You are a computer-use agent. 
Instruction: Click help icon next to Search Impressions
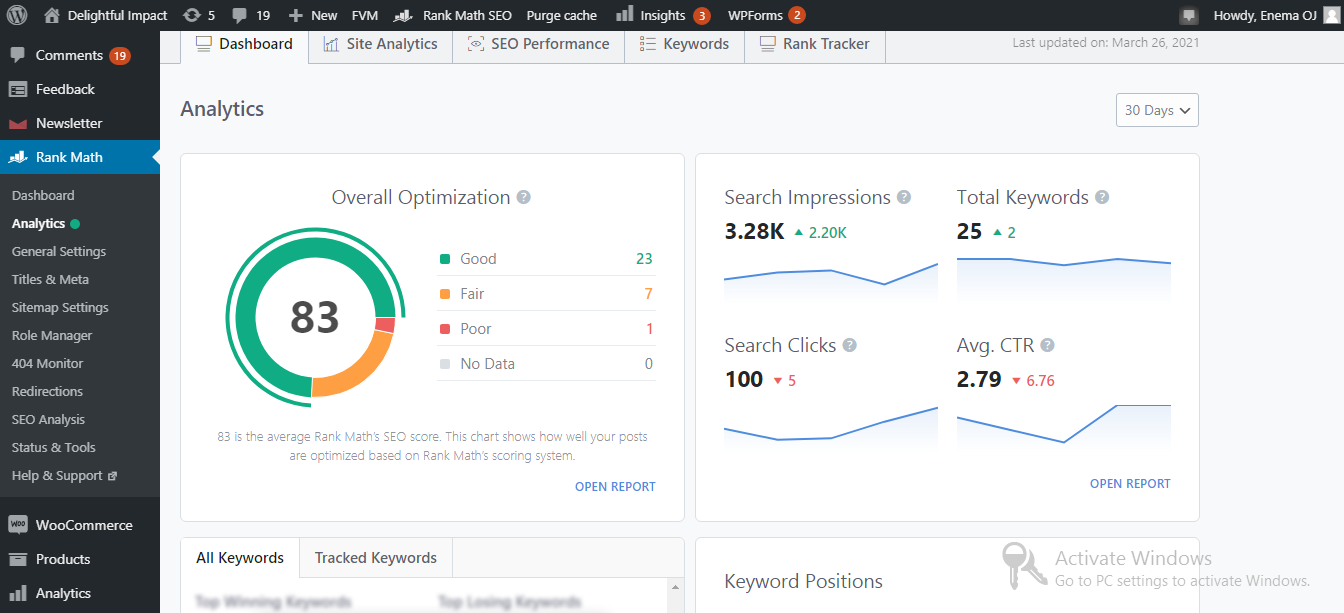point(904,198)
